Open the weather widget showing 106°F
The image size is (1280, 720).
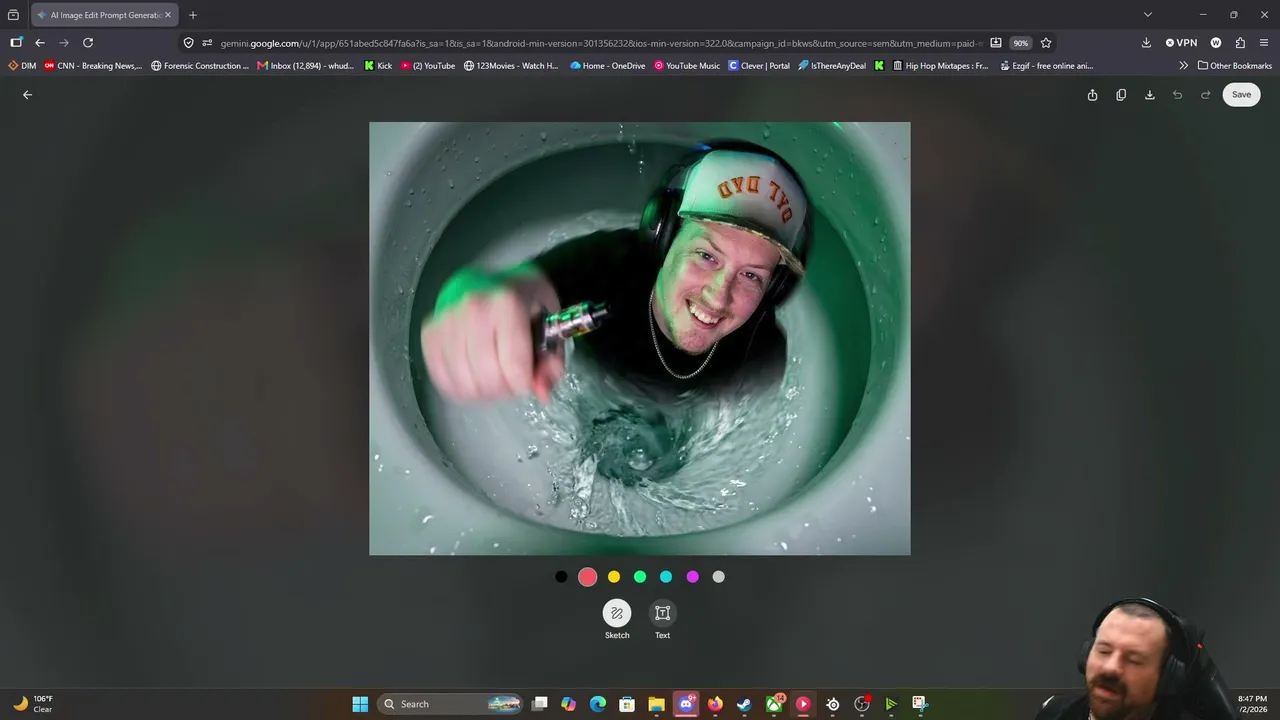click(33, 704)
